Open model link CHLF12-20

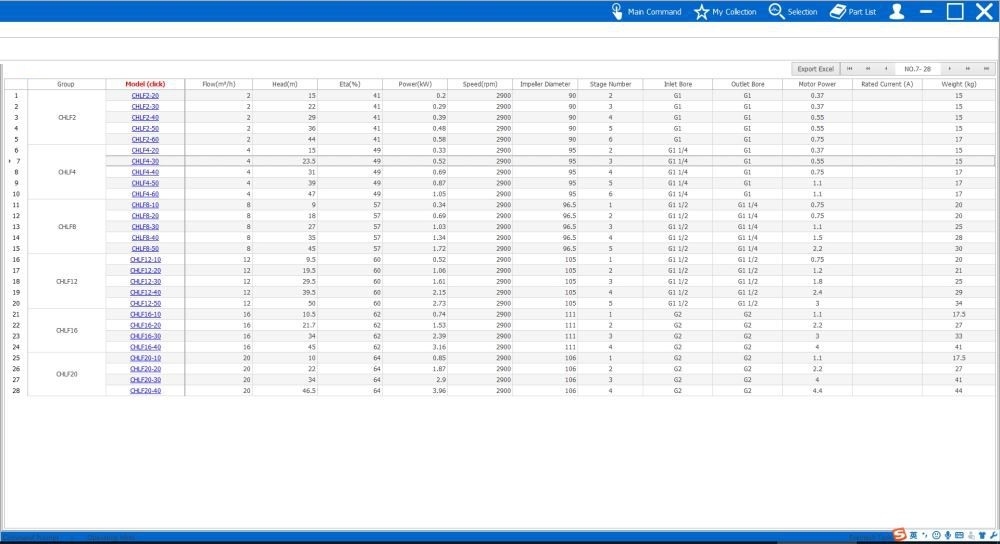click(x=145, y=270)
